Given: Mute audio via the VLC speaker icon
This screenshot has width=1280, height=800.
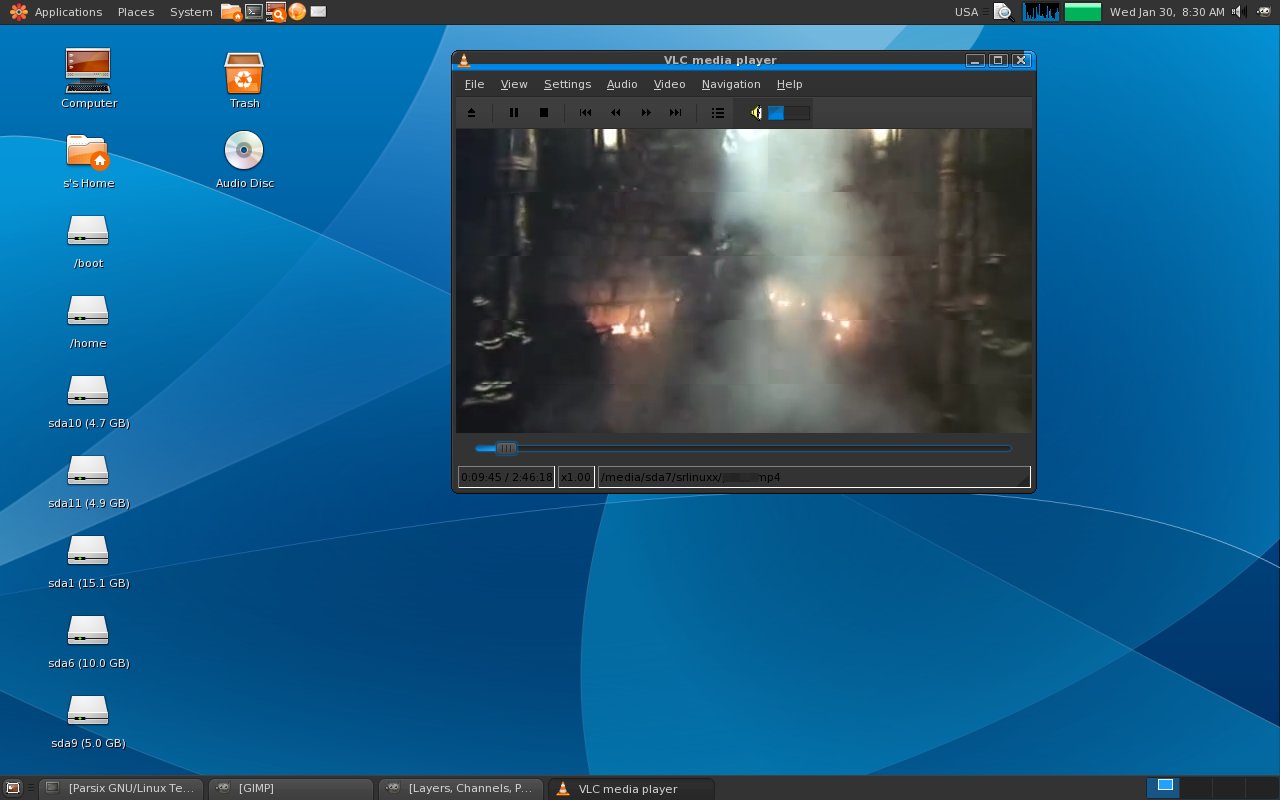Looking at the screenshot, I should 757,113.
